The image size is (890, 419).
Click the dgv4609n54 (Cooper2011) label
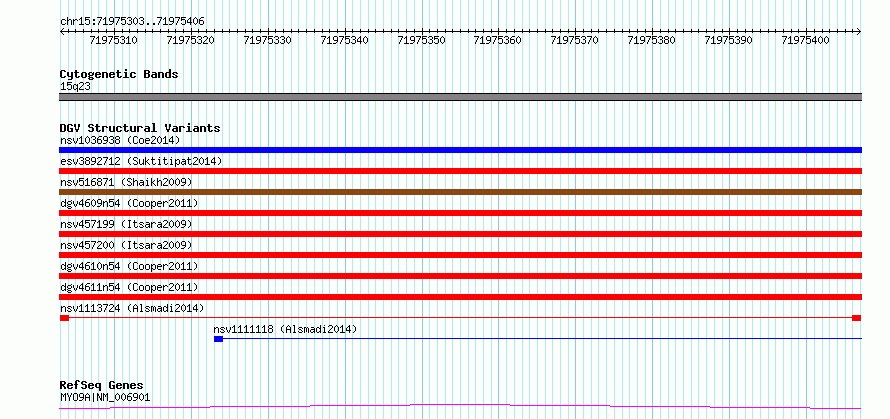click(129, 203)
